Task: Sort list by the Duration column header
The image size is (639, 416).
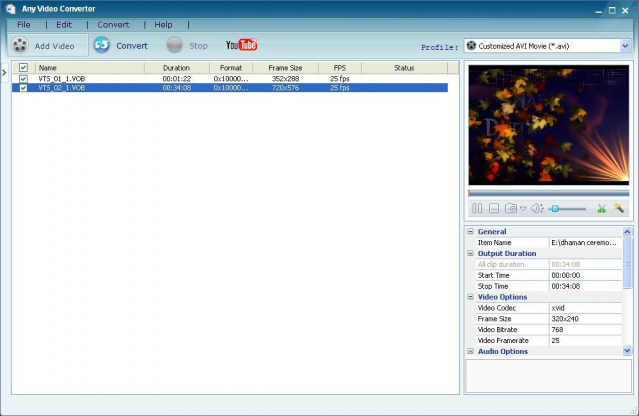Action: [177, 68]
